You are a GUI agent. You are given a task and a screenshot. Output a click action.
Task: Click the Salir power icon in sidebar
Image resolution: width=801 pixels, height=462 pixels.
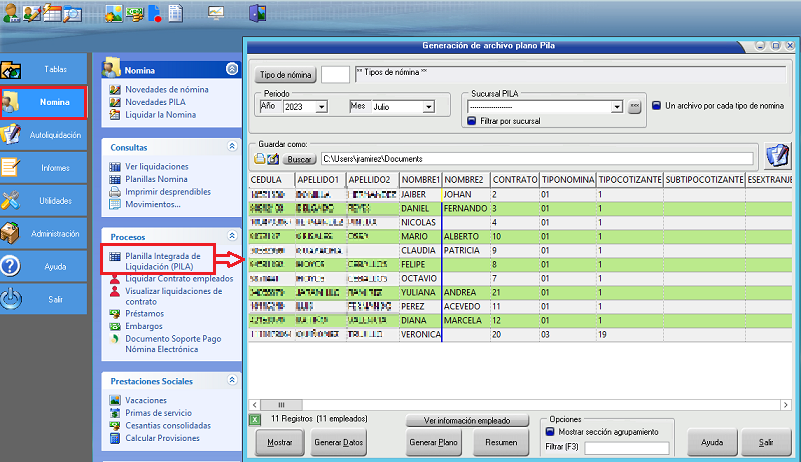point(12,299)
